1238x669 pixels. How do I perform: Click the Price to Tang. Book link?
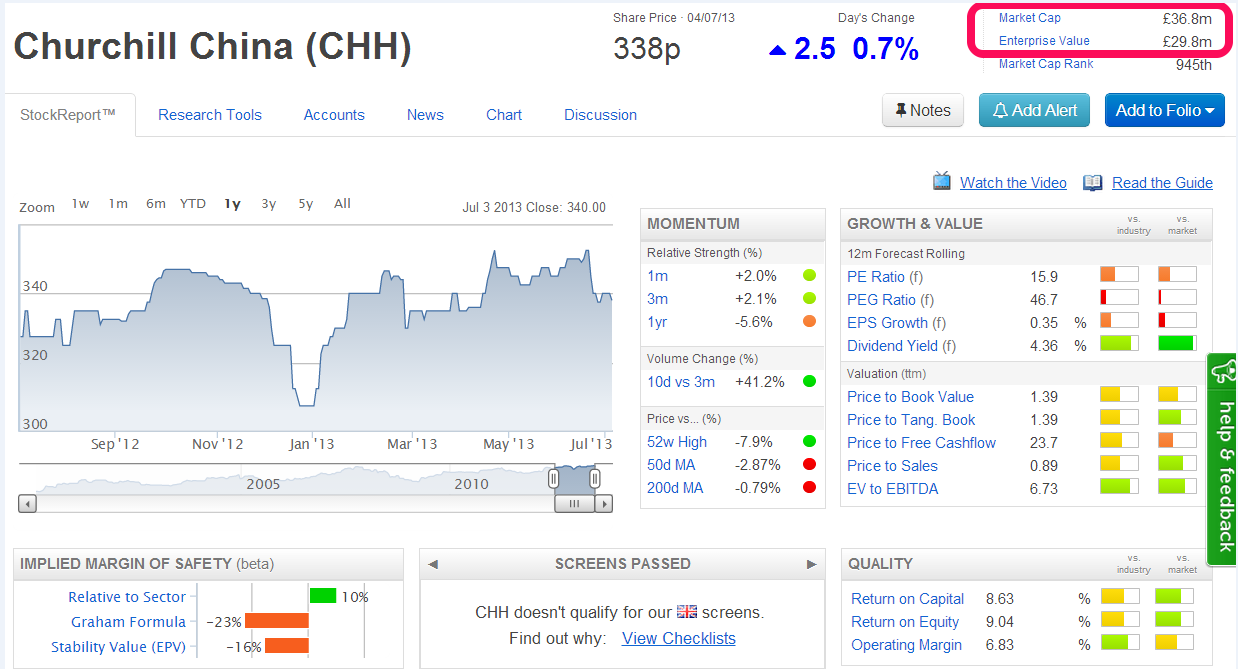click(911, 420)
